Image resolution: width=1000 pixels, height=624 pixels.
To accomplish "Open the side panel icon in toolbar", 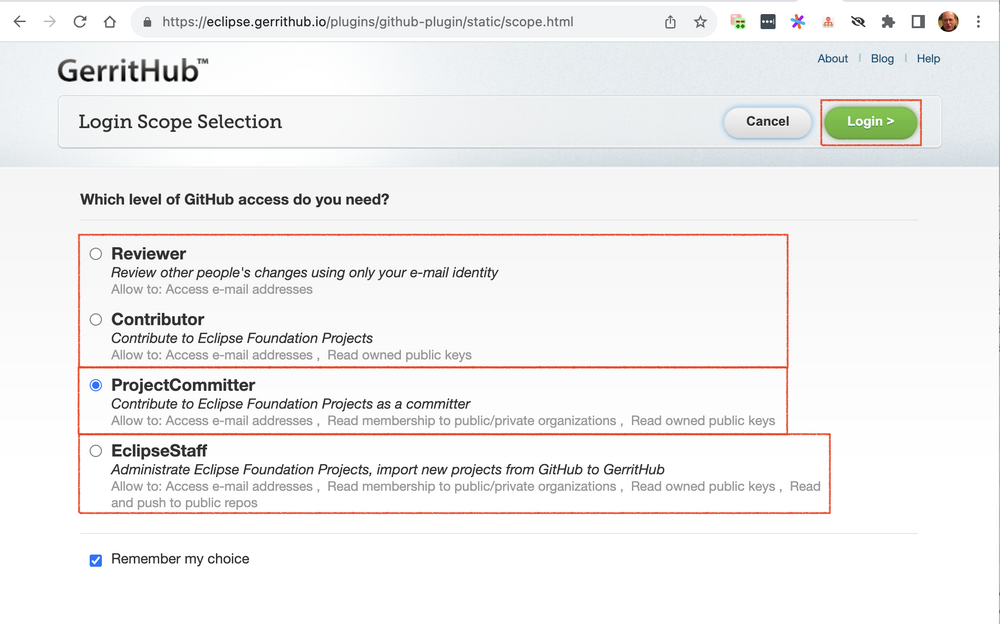I will pos(917,20).
